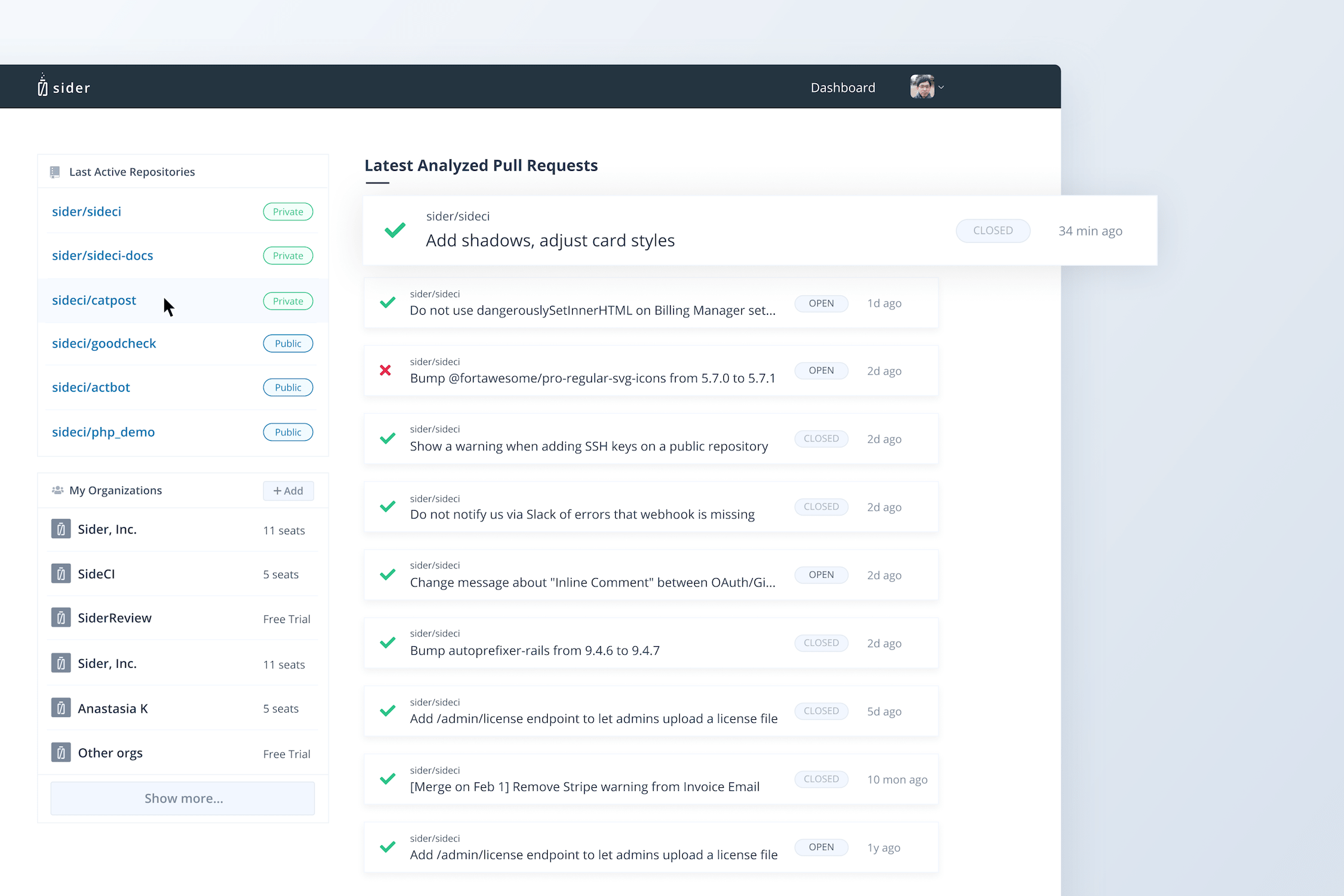Click the SideCI organization icon
This screenshot has width=1344, height=896.
(61, 574)
